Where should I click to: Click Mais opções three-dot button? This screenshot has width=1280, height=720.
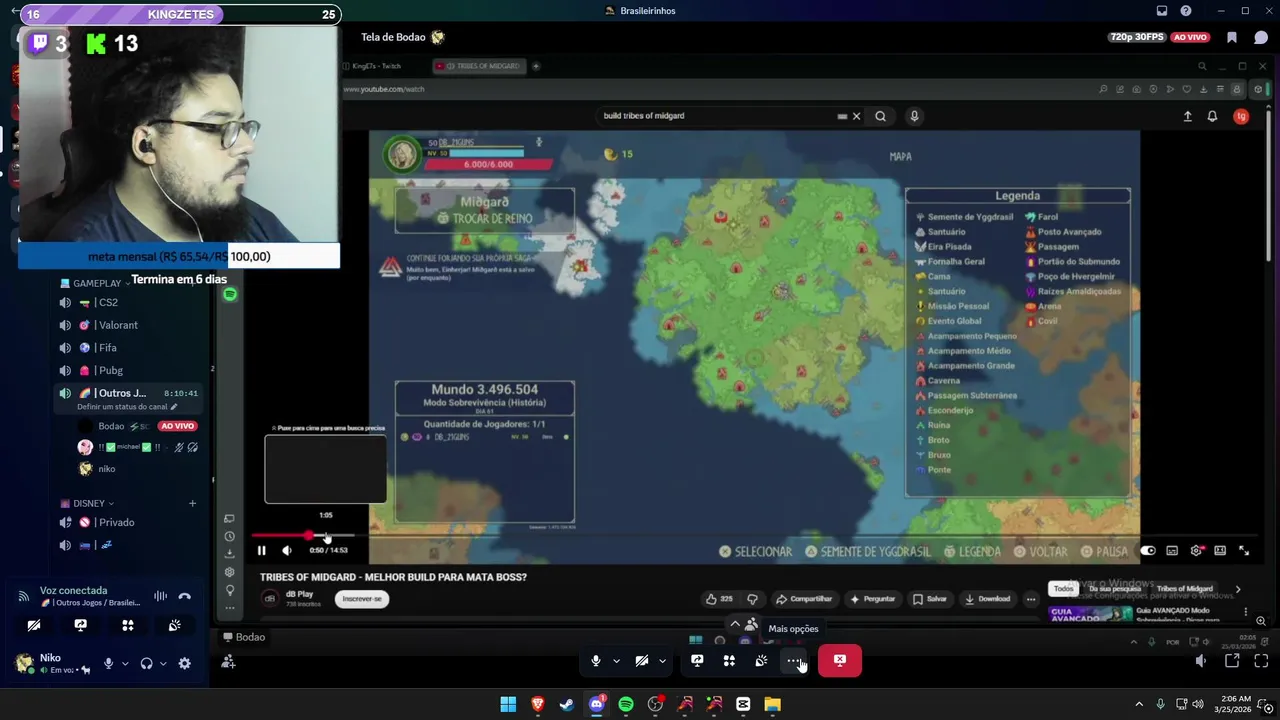(793, 660)
